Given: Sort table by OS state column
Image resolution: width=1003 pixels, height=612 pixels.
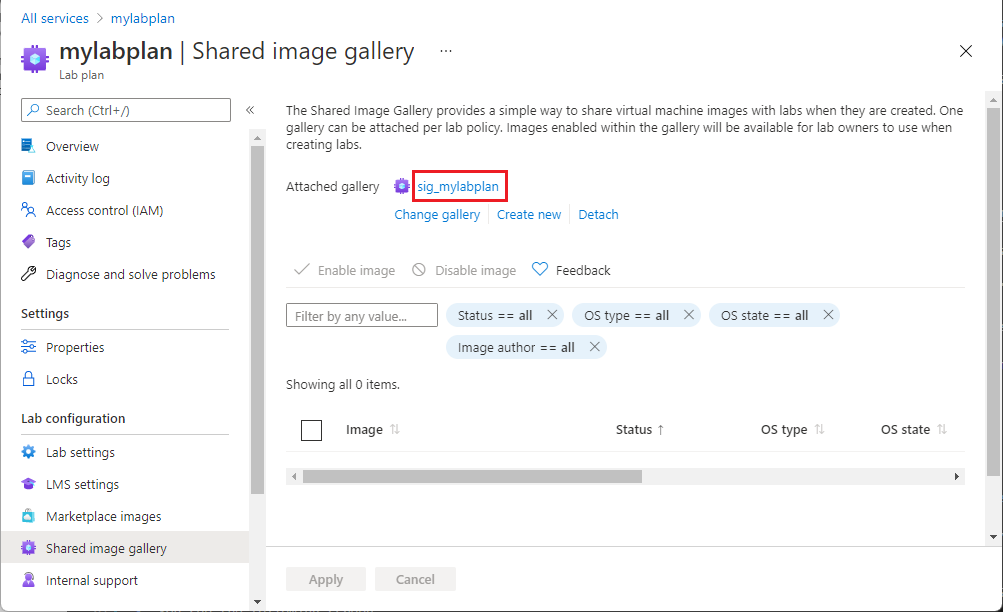Looking at the screenshot, I should (x=913, y=430).
